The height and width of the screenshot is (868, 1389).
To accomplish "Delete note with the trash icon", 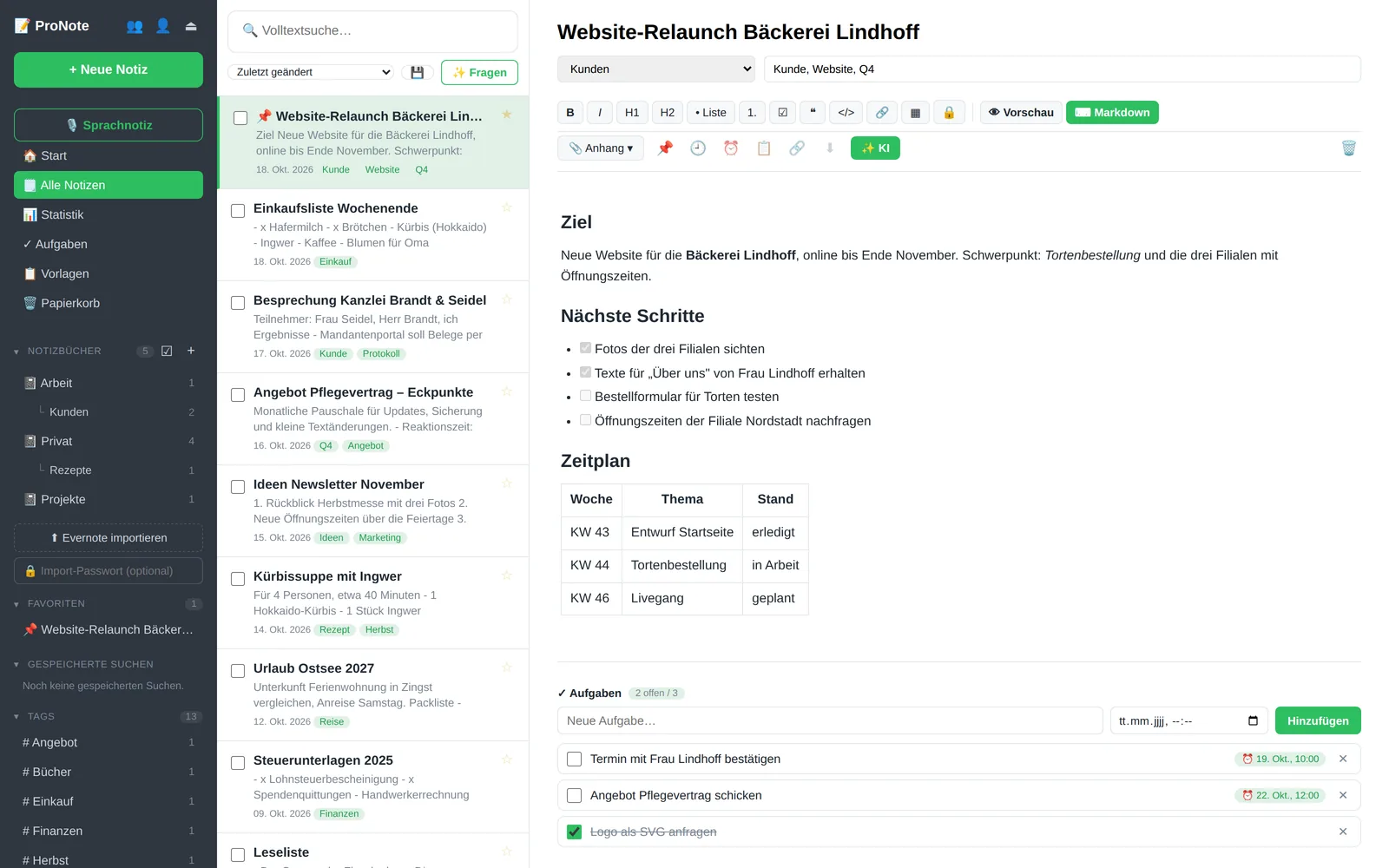I will pos(1348,148).
